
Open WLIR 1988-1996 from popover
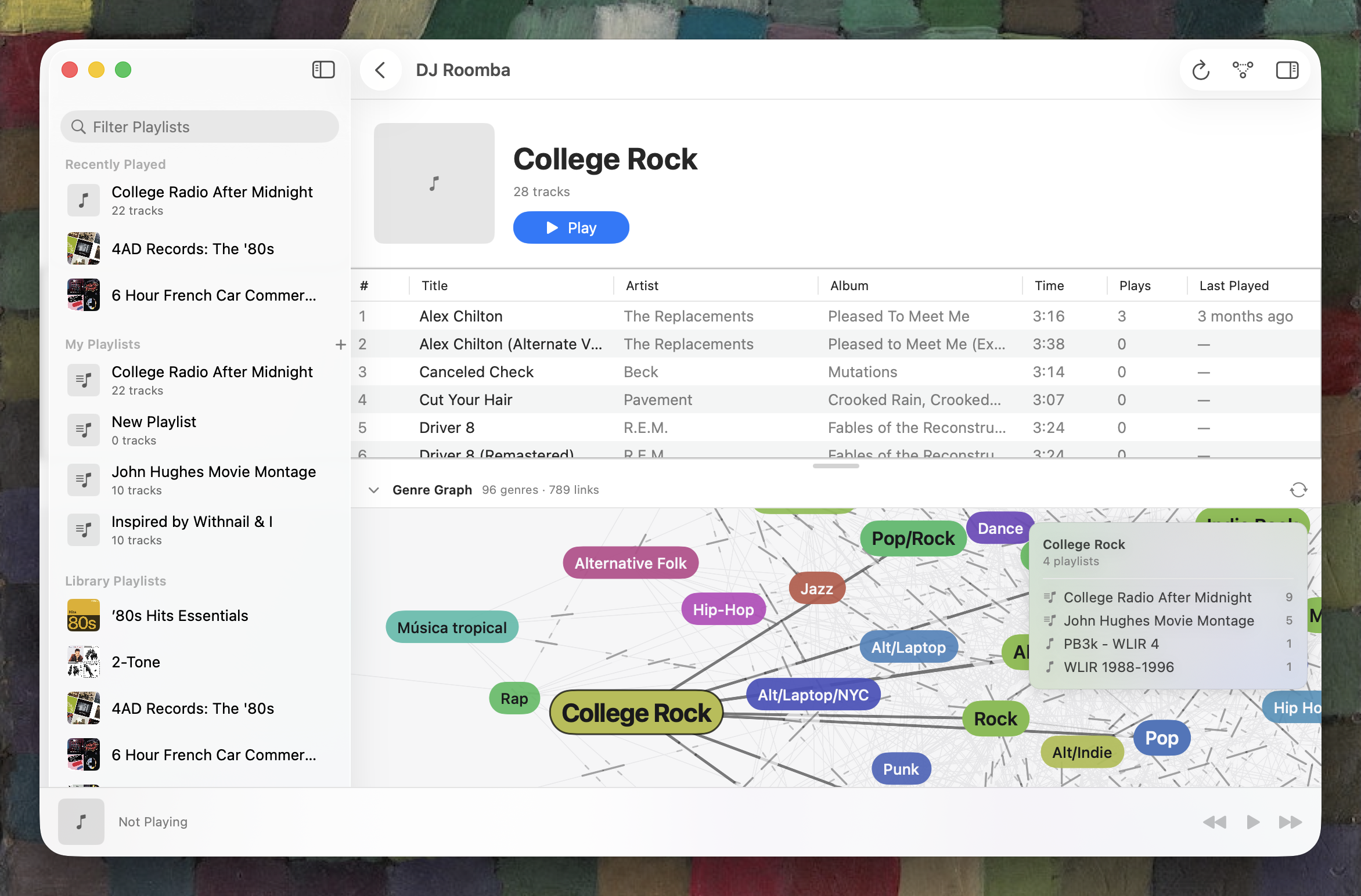[x=1168, y=667]
